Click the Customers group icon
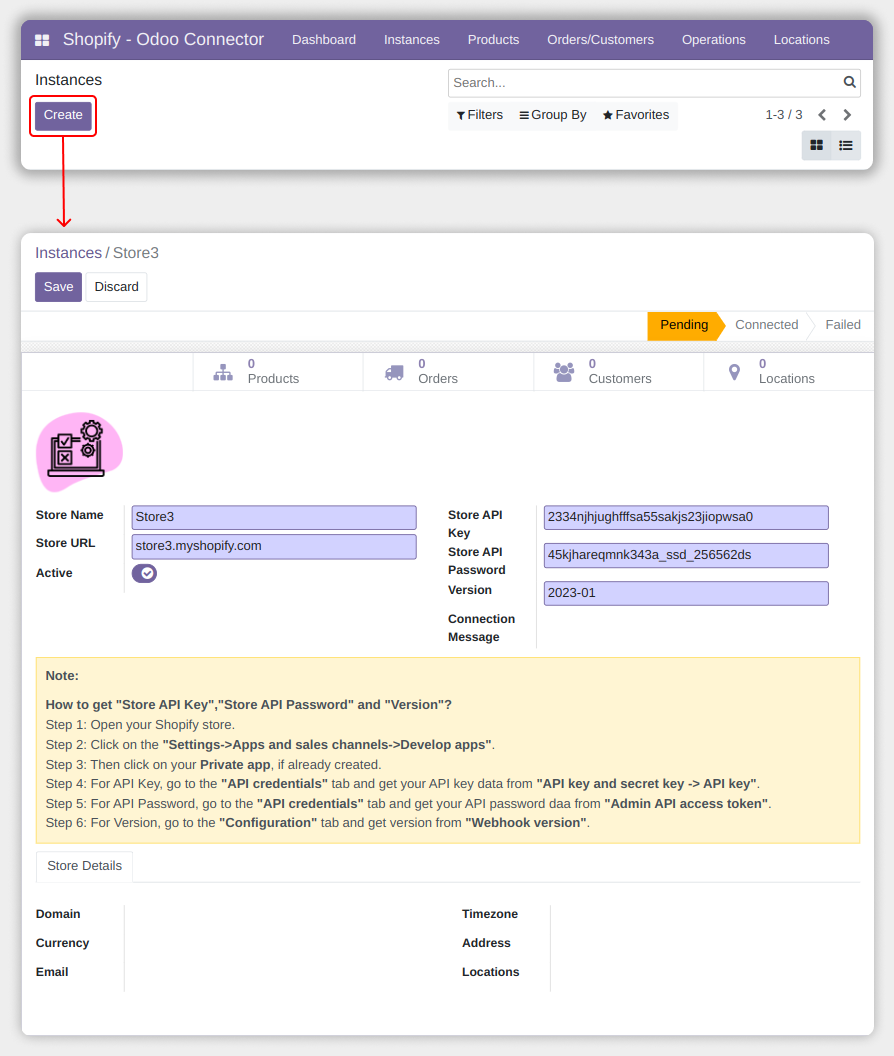 (564, 372)
